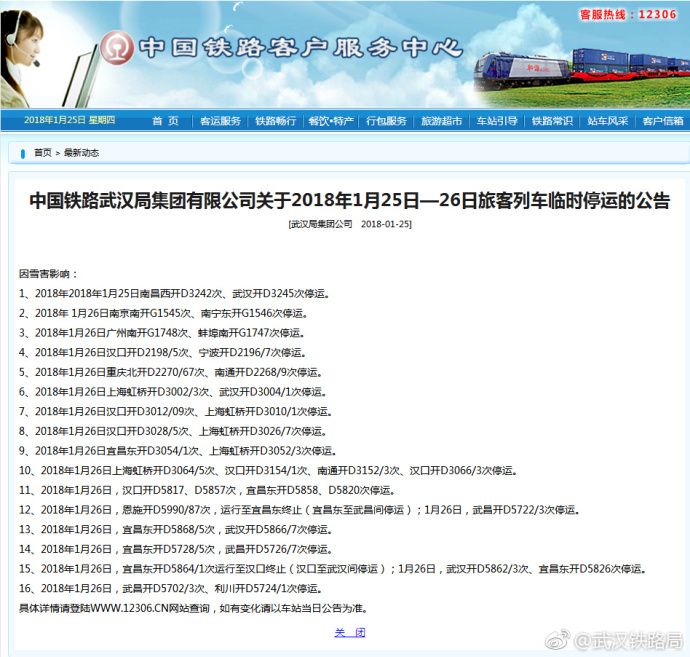Click the line 因雪害影响：

click(48, 274)
